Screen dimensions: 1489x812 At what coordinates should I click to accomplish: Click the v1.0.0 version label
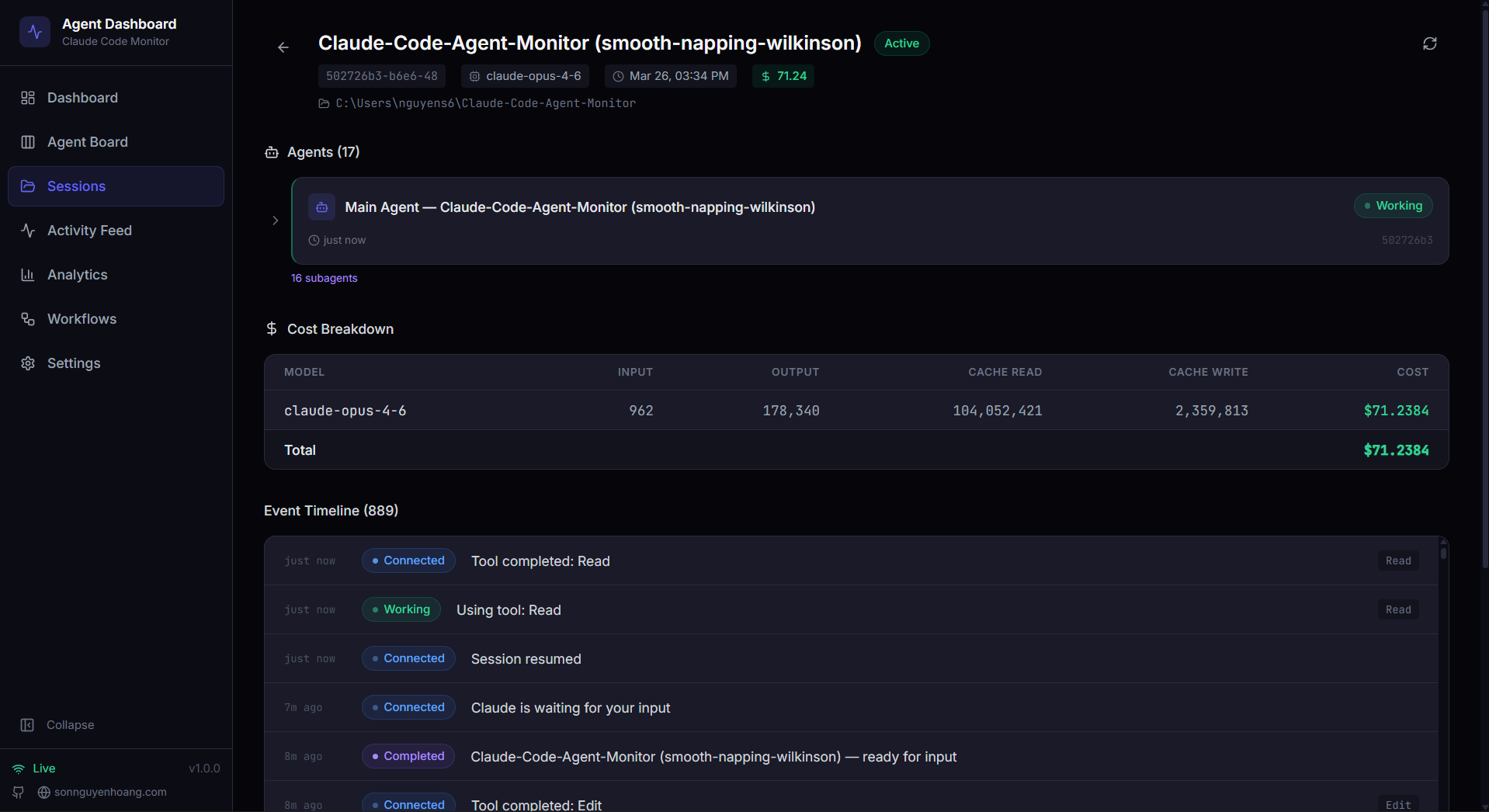click(x=204, y=769)
